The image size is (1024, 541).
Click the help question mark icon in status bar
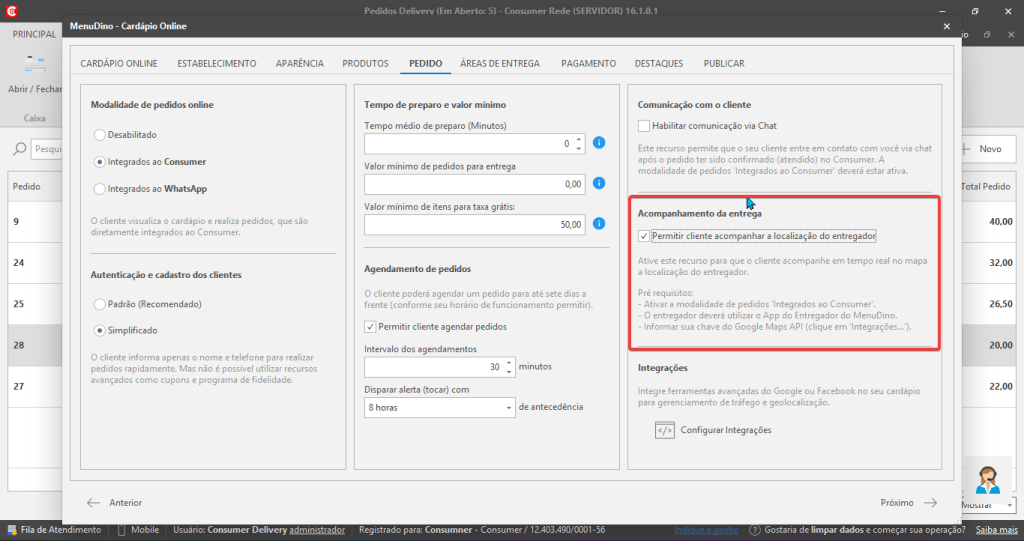[x=754, y=530]
